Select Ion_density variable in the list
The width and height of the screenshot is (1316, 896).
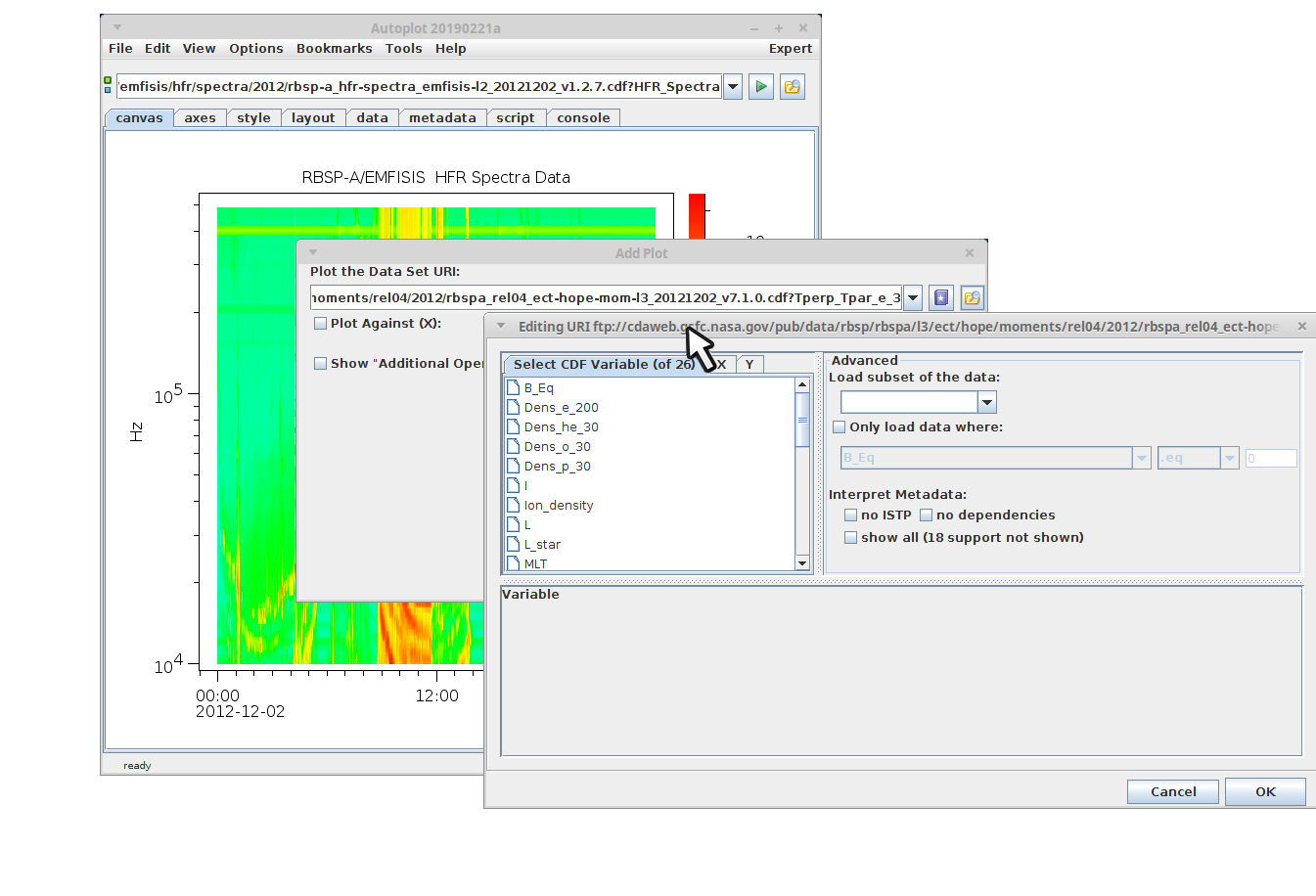(558, 506)
